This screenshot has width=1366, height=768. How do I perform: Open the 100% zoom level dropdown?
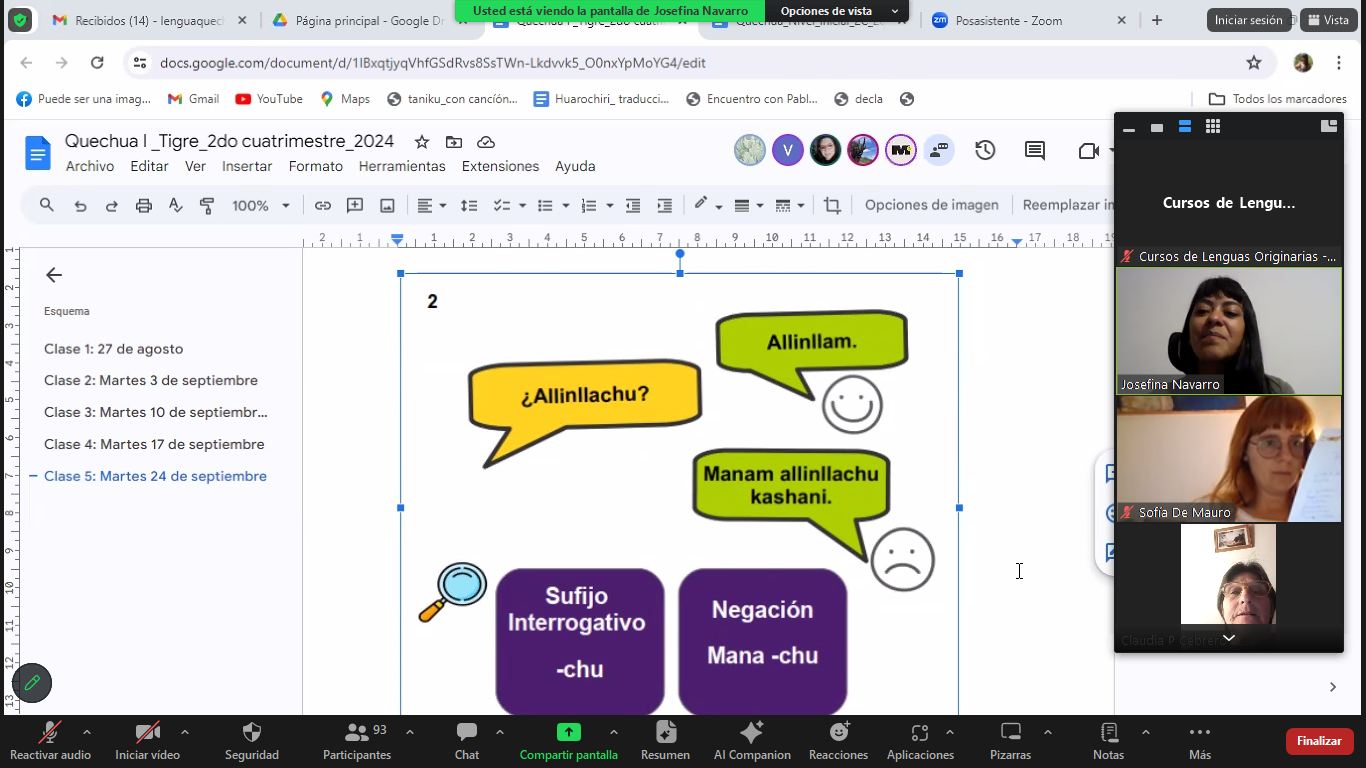point(260,205)
